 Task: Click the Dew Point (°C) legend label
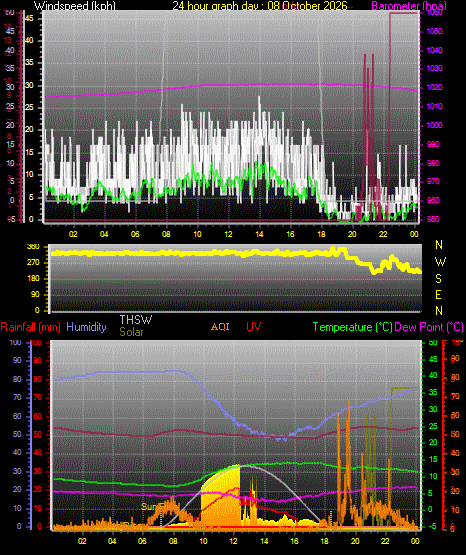pos(429,327)
